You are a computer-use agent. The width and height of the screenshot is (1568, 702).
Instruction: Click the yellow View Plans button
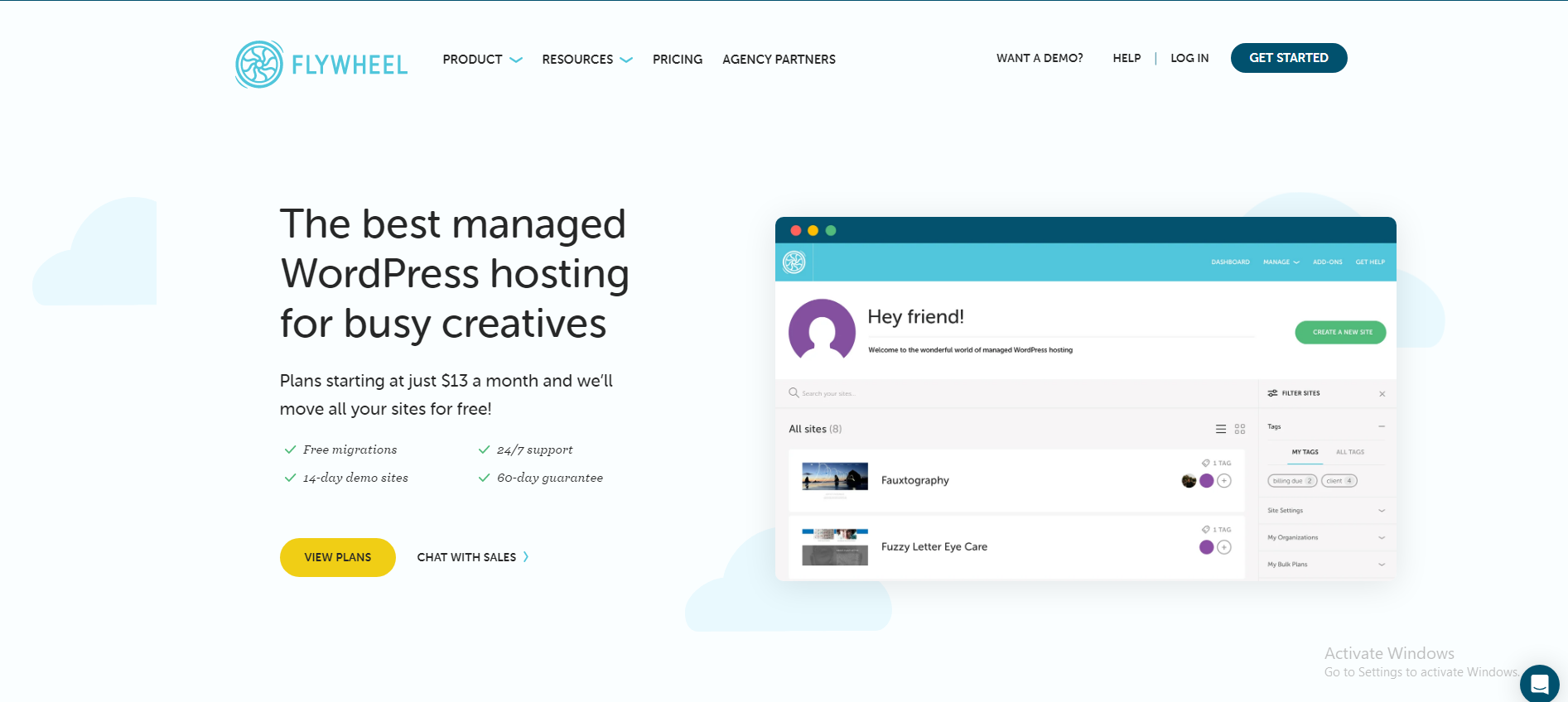click(337, 557)
